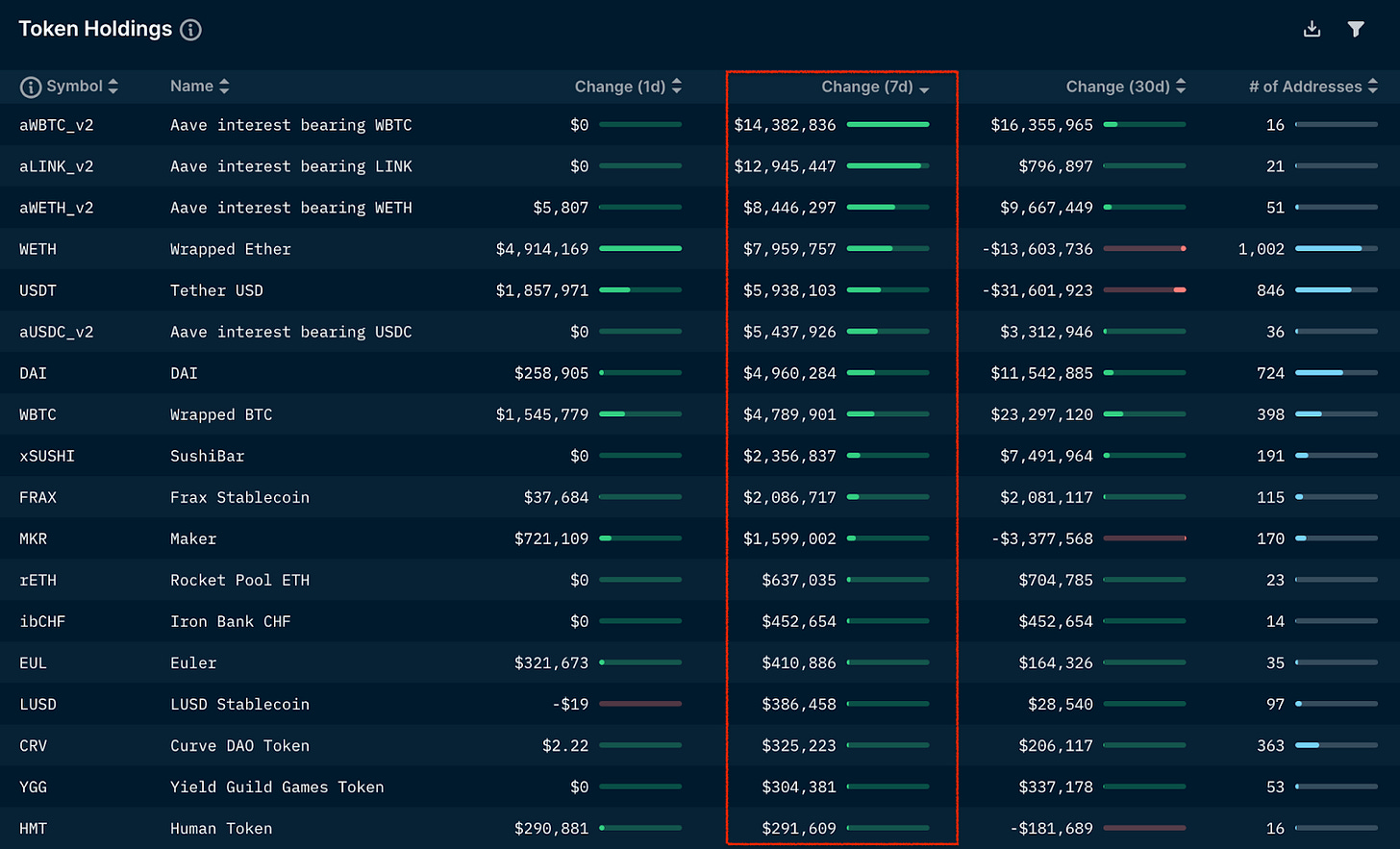Click the name Wrapped BTC

[x=221, y=414]
